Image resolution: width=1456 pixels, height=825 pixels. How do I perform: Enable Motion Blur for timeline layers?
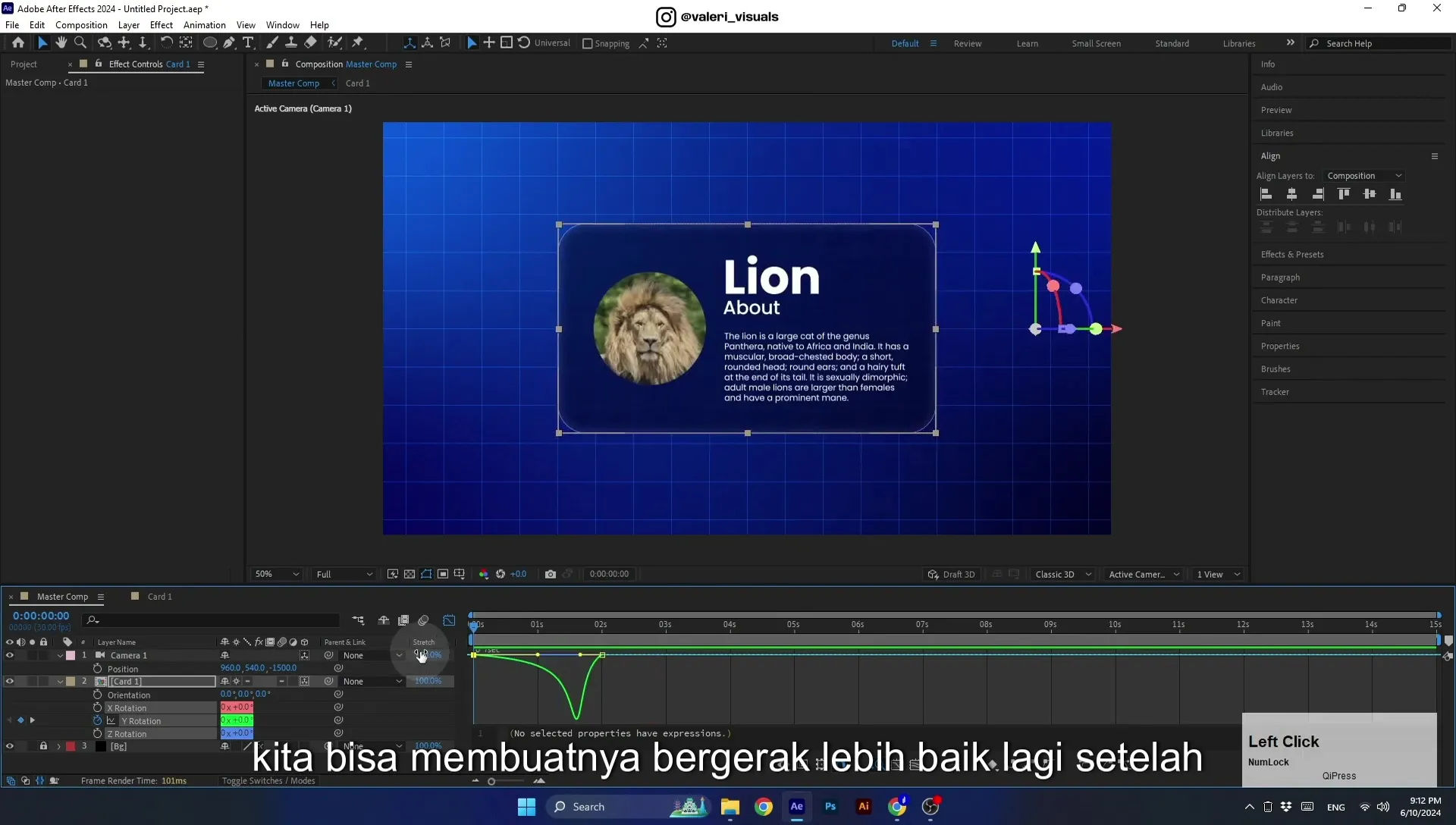click(x=423, y=620)
